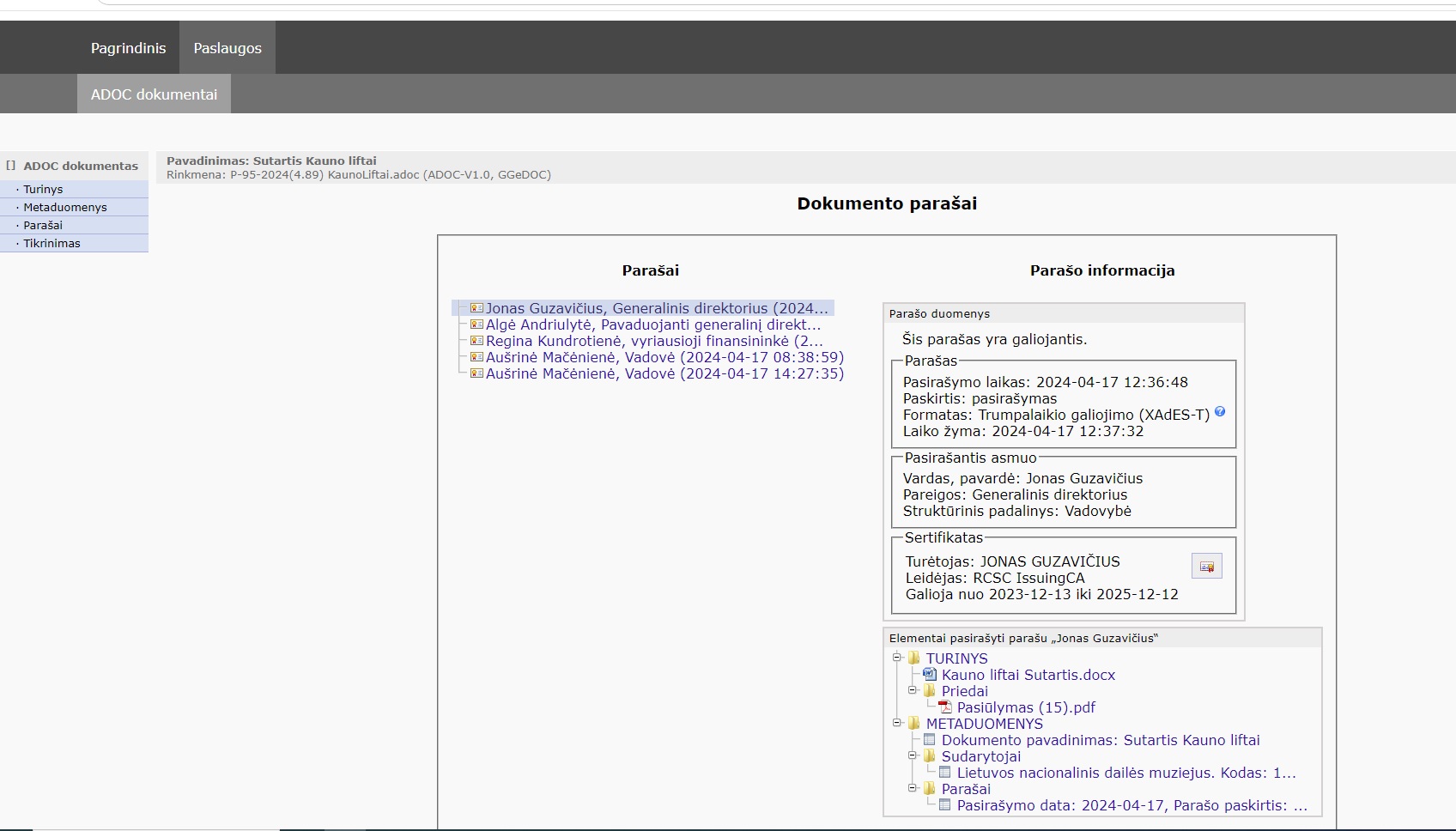Switch to the ADOC dokumentai tab
Image resolution: width=1456 pixels, height=831 pixels.
click(154, 94)
